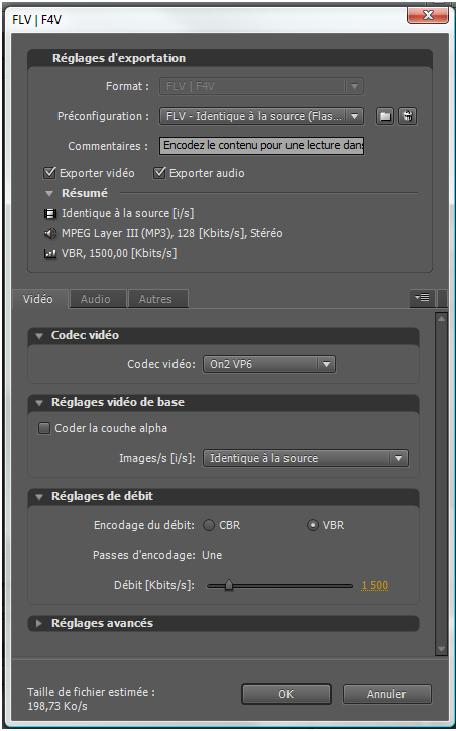Screen dimensions: 456x731
Task: Close the FLV | F4V dialog window
Action: (428, 15)
